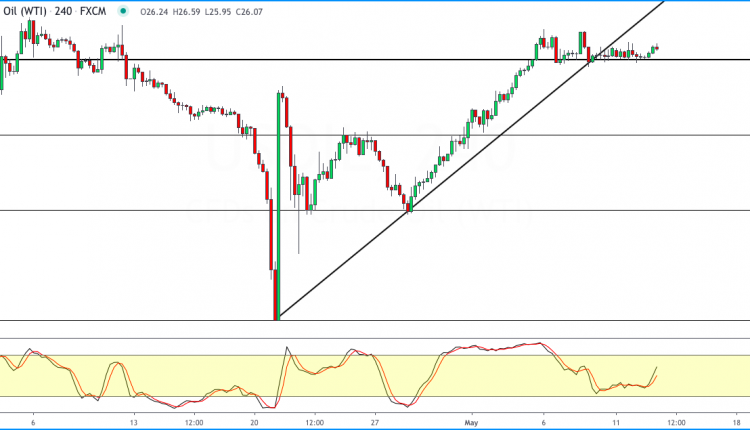Click the teal market status dot
Image resolution: width=750 pixels, height=430 pixels.
point(123,11)
